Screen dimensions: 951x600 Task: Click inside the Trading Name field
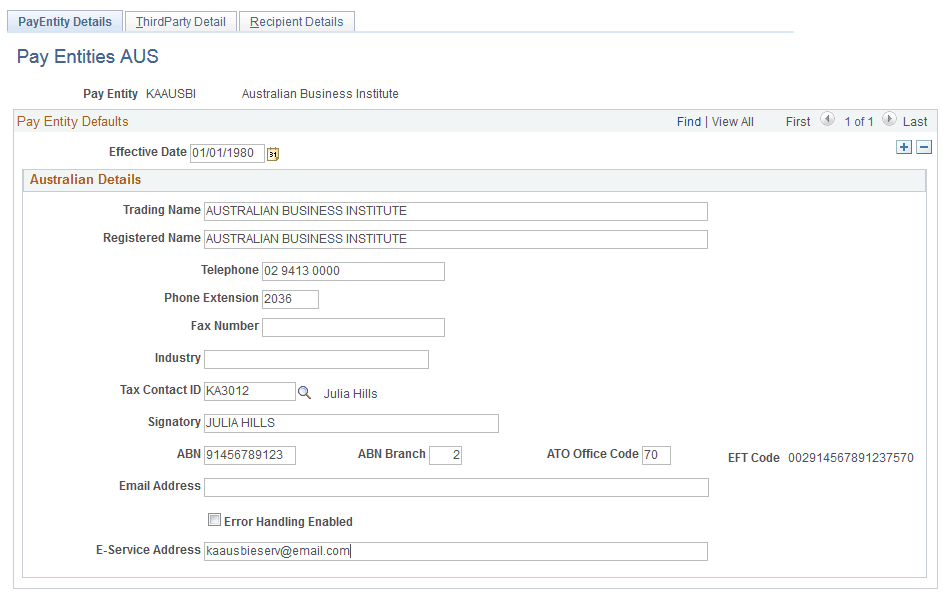click(x=455, y=211)
